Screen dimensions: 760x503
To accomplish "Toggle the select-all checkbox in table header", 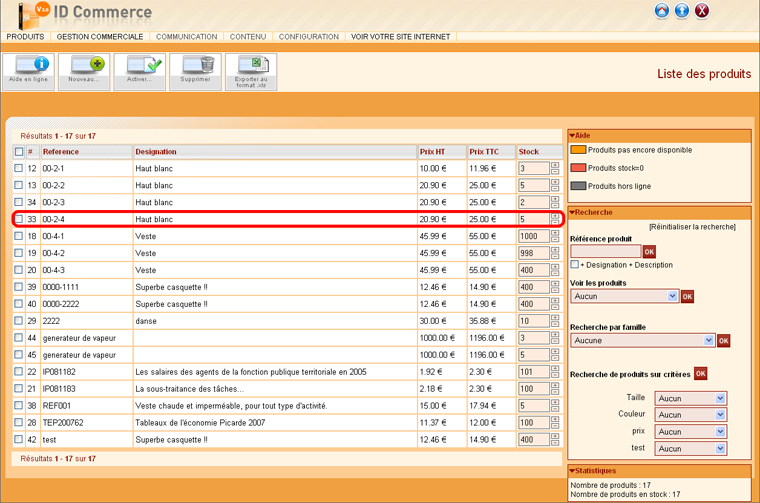I will tap(19, 152).
